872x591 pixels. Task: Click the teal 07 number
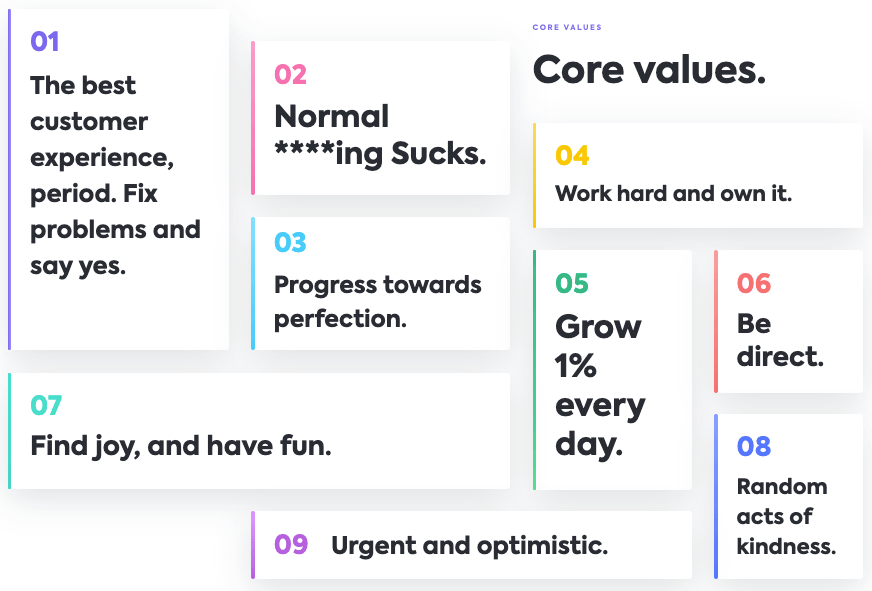(x=46, y=405)
